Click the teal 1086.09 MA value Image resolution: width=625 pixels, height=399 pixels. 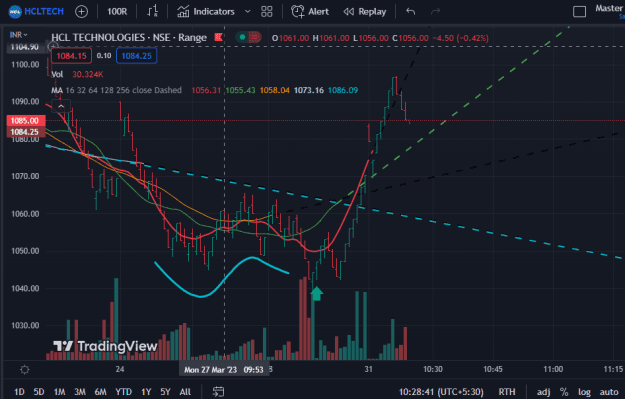coord(343,90)
